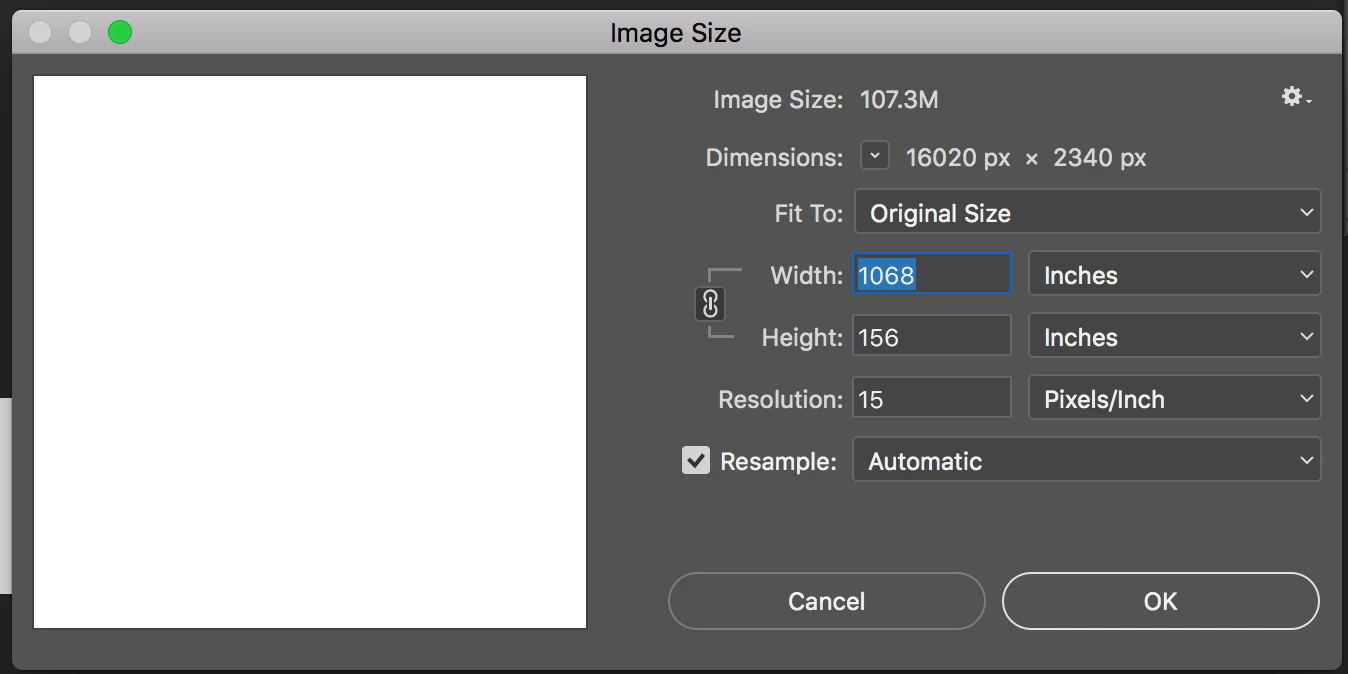
Task: Open the Fit To dropdown
Action: click(1087, 212)
